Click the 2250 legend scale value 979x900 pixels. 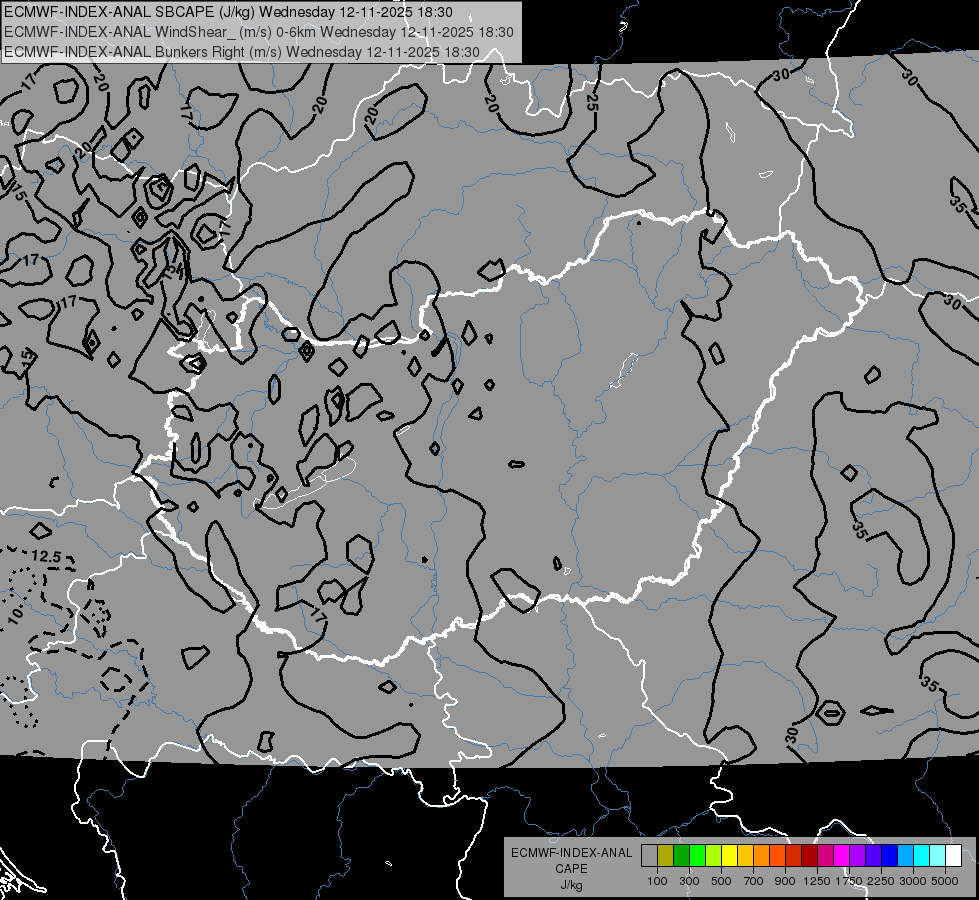pyautogui.click(x=882, y=881)
